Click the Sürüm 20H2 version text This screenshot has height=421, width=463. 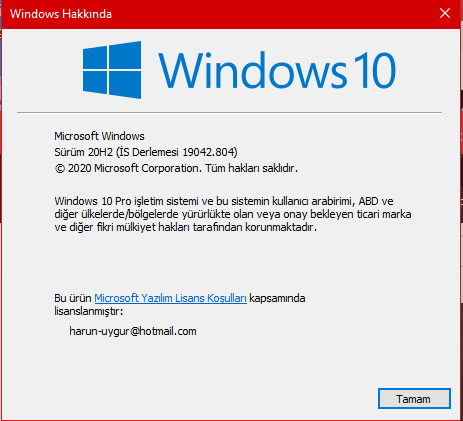click(84, 152)
